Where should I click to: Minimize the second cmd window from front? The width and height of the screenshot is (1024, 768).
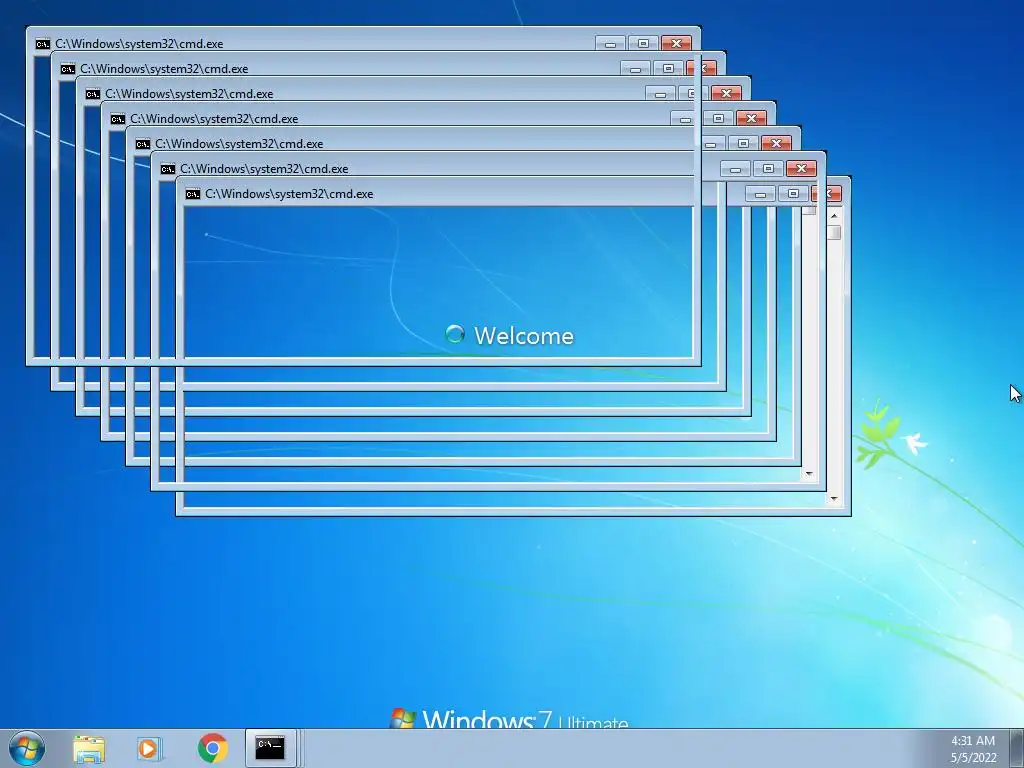click(635, 69)
